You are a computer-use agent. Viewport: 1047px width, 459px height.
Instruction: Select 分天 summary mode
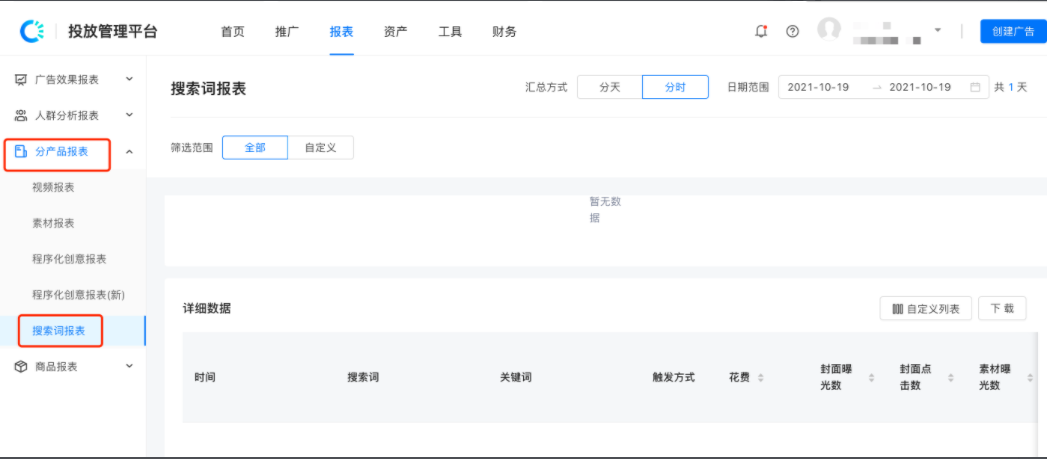(610, 88)
